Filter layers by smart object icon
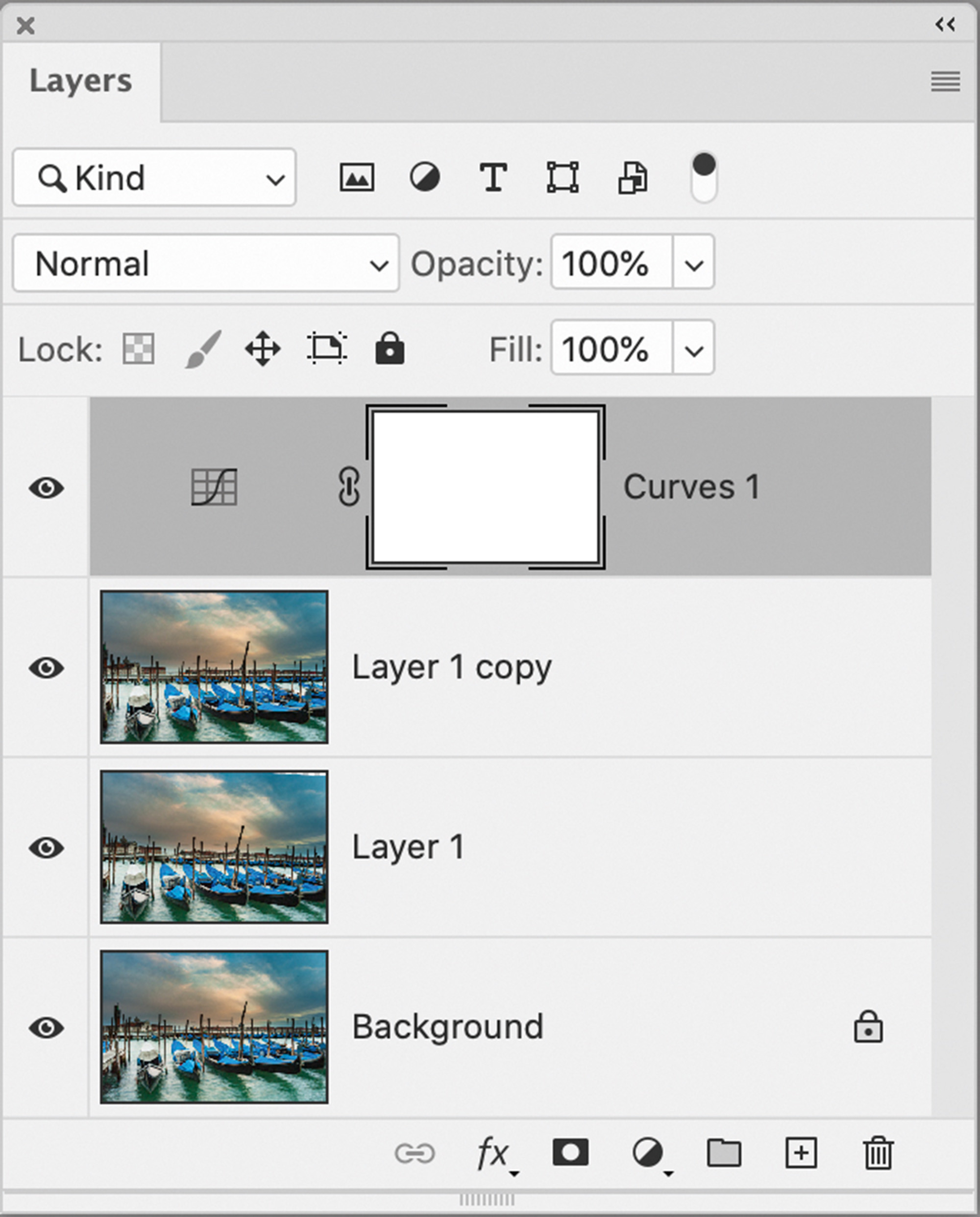Image resolution: width=980 pixels, height=1217 pixels. (x=633, y=178)
